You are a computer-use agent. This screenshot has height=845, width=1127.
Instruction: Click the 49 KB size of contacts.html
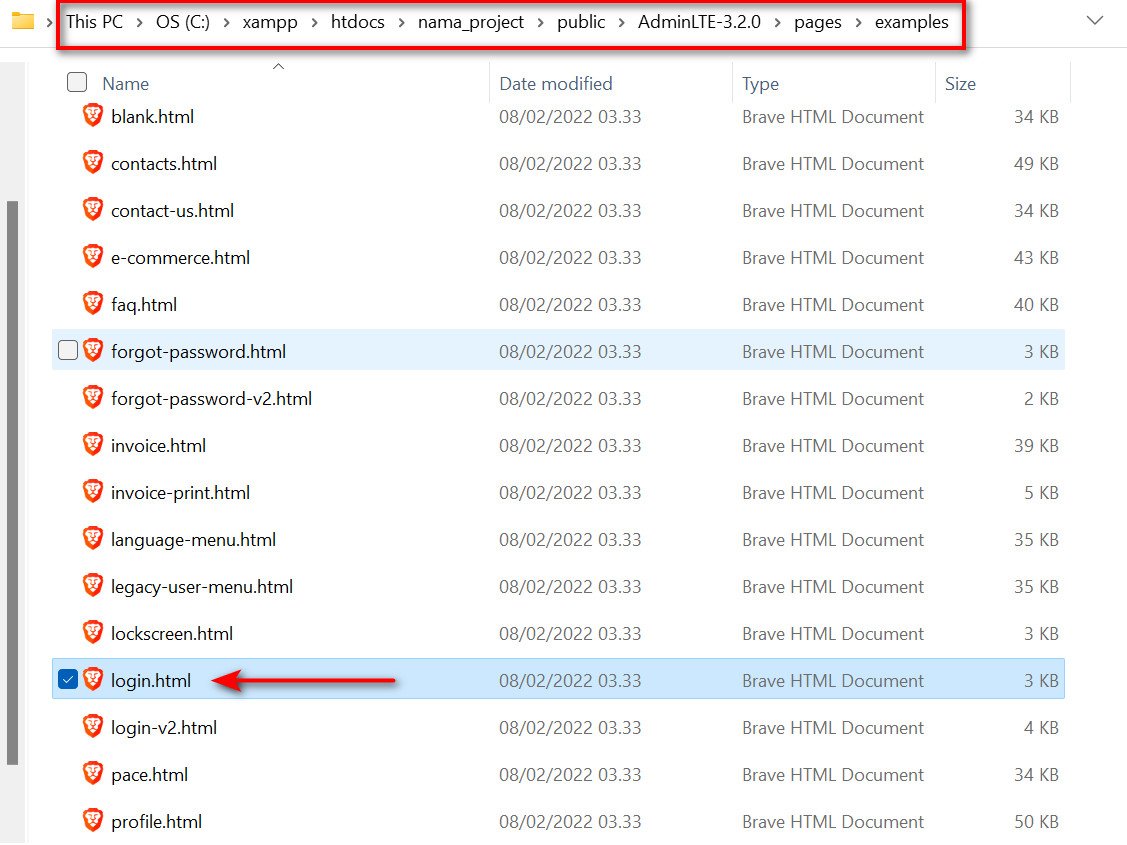(1036, 164)
